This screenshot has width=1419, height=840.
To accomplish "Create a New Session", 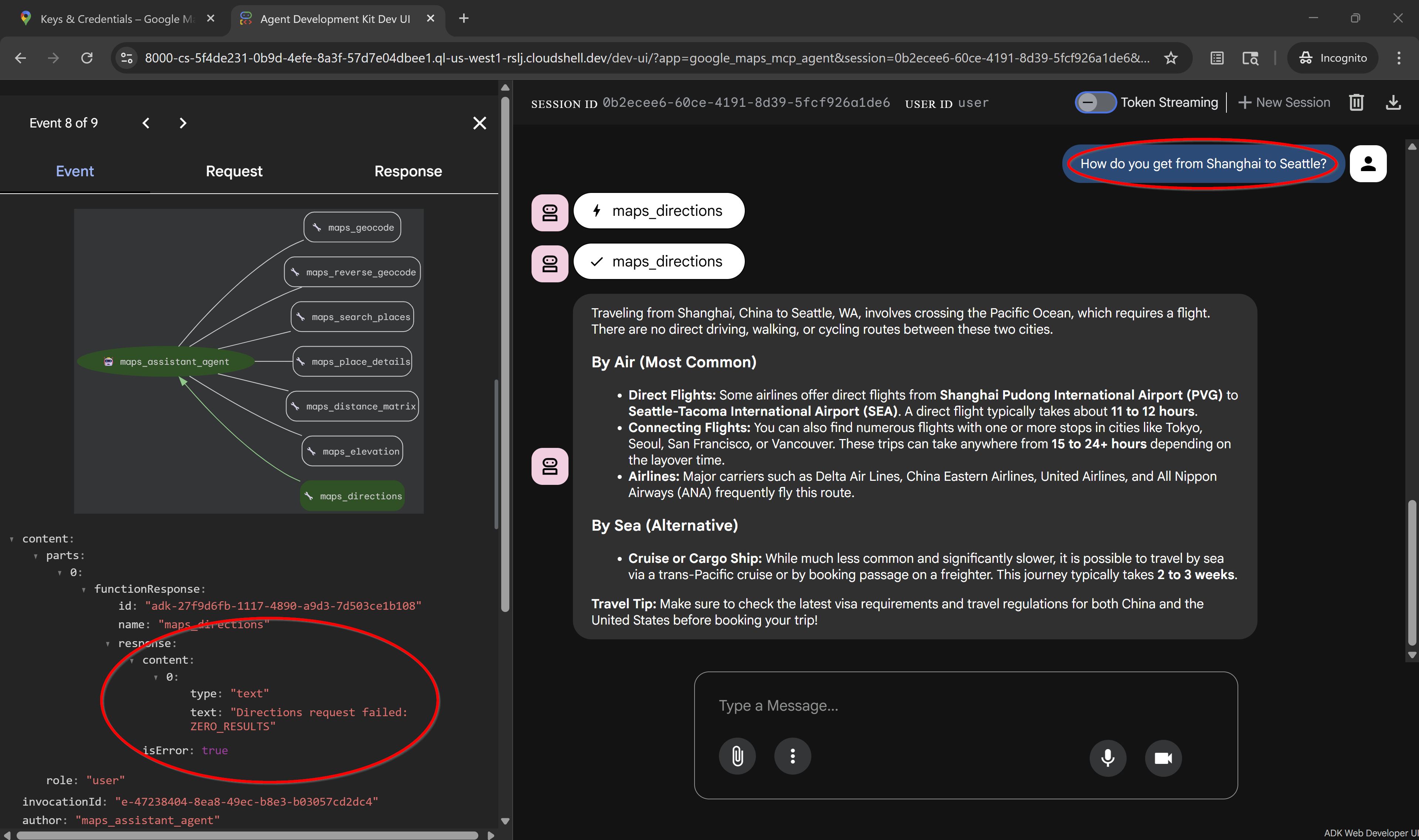I will point(1284,102).
